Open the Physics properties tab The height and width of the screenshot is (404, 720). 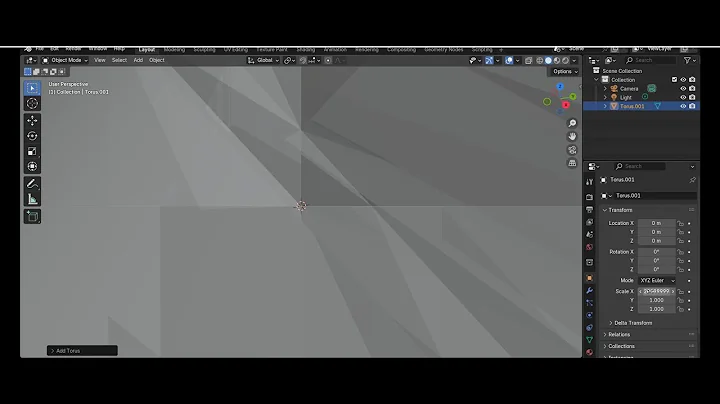(590, 315)
